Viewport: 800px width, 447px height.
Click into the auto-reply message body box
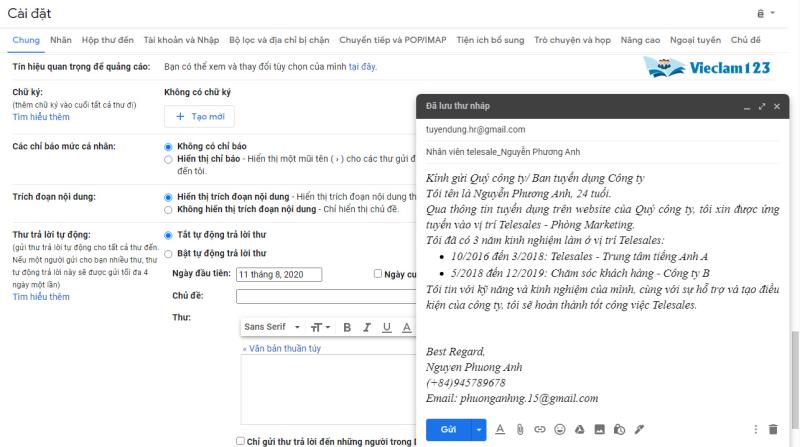pyautogui.click(x=329, y=390)
